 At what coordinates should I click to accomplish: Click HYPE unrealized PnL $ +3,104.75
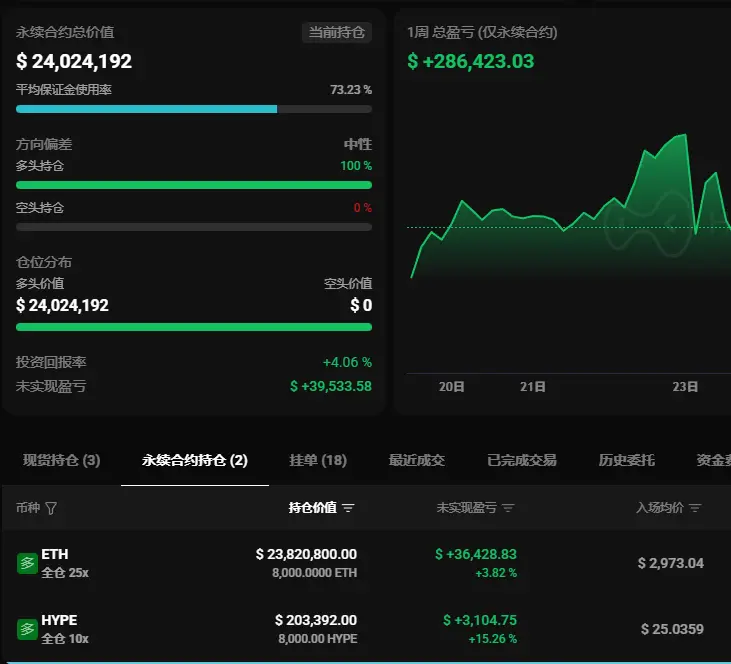coord(480,620)
